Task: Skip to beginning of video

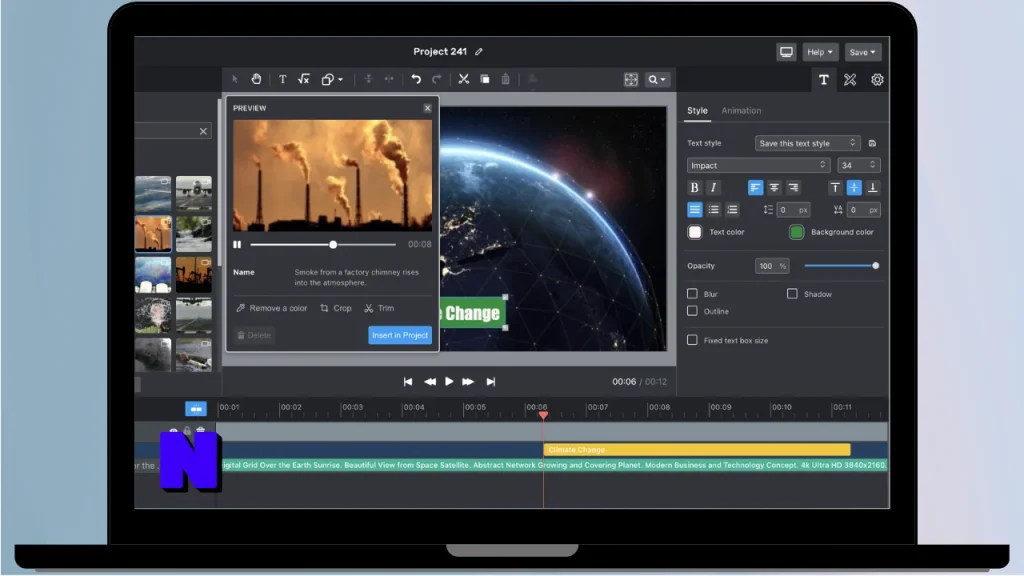Action: (x=408, y=381)
